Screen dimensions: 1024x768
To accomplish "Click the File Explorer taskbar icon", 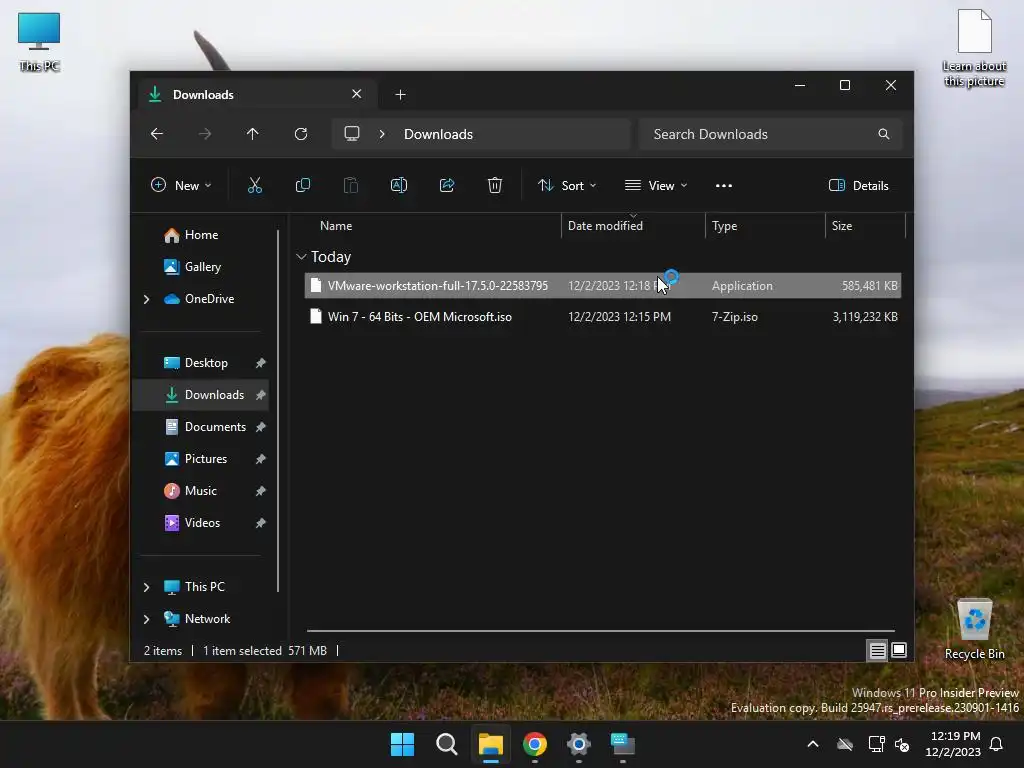I will (490, 744).
